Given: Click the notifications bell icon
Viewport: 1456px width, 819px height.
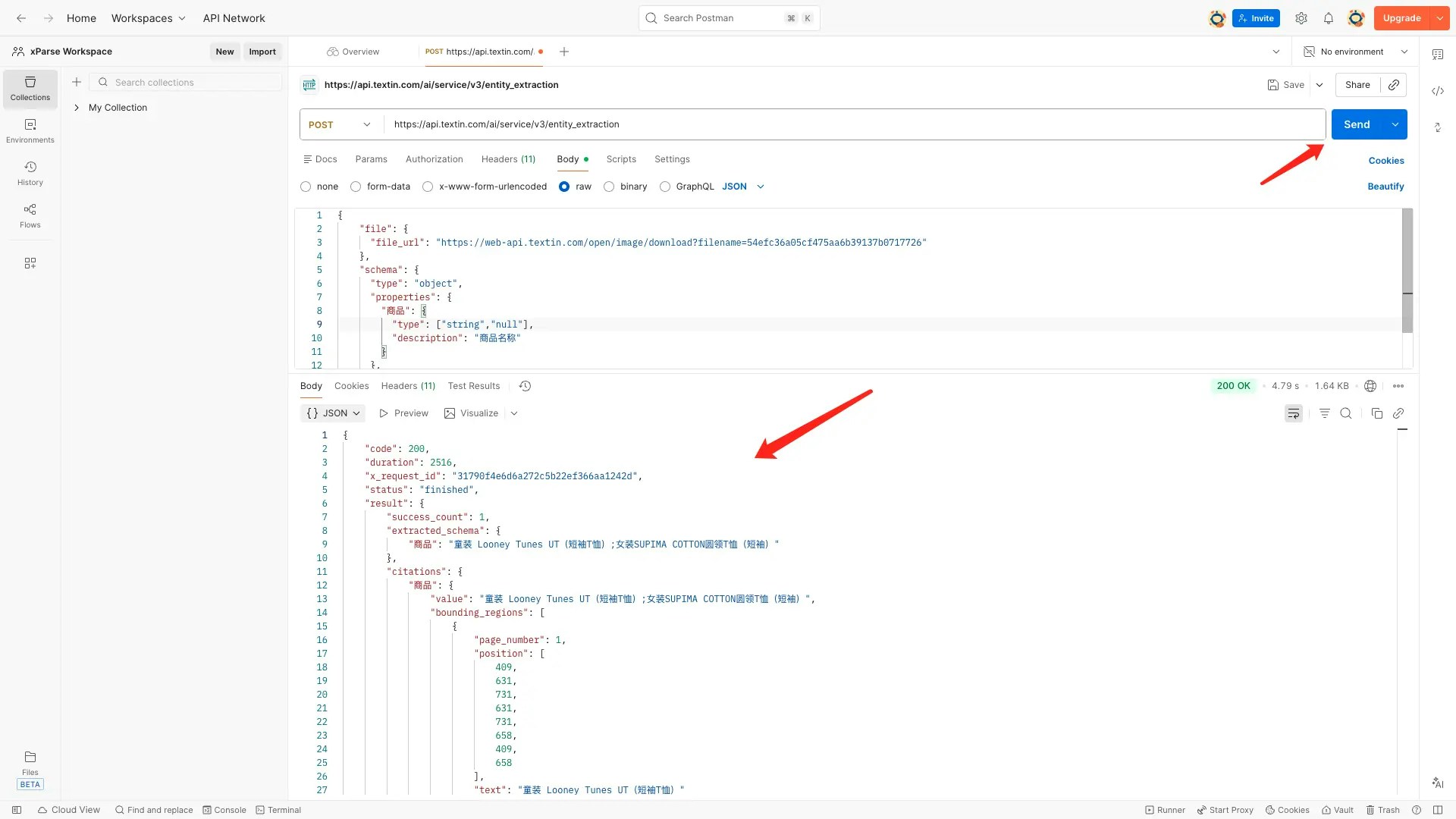Looking at the screenshot, I should click(x=1328, y=18).
